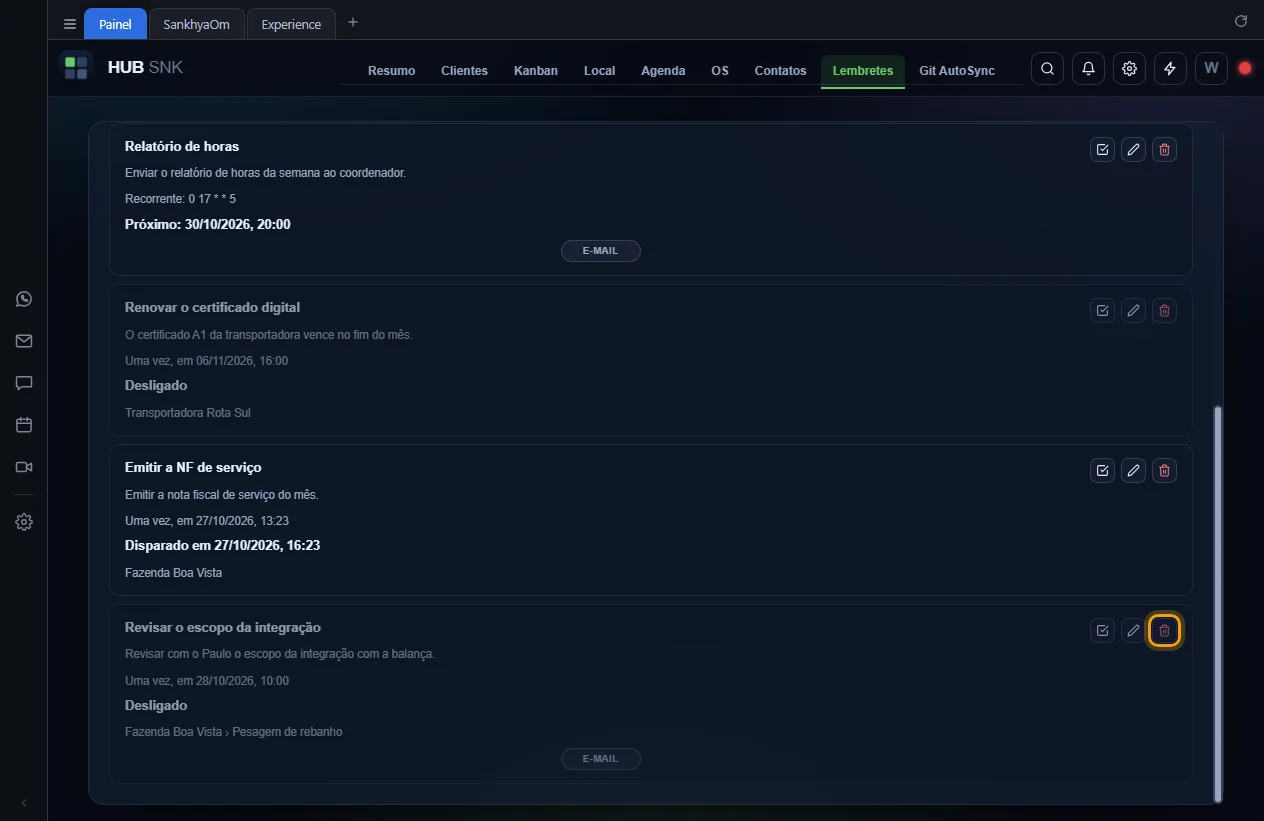The width and height of the screenshot is (1264, 821).
Task: Edit the Emitir a NF de serviço reminder
Action: click(x=1133, y=470)
